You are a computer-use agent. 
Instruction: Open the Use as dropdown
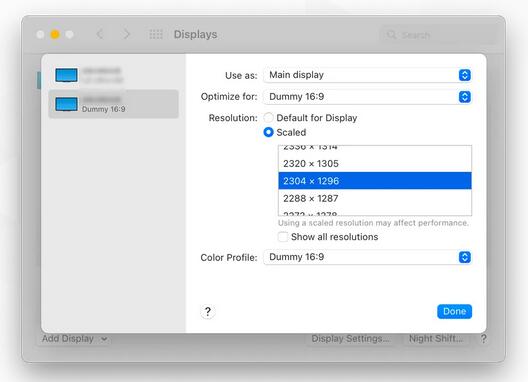(367, 75)
